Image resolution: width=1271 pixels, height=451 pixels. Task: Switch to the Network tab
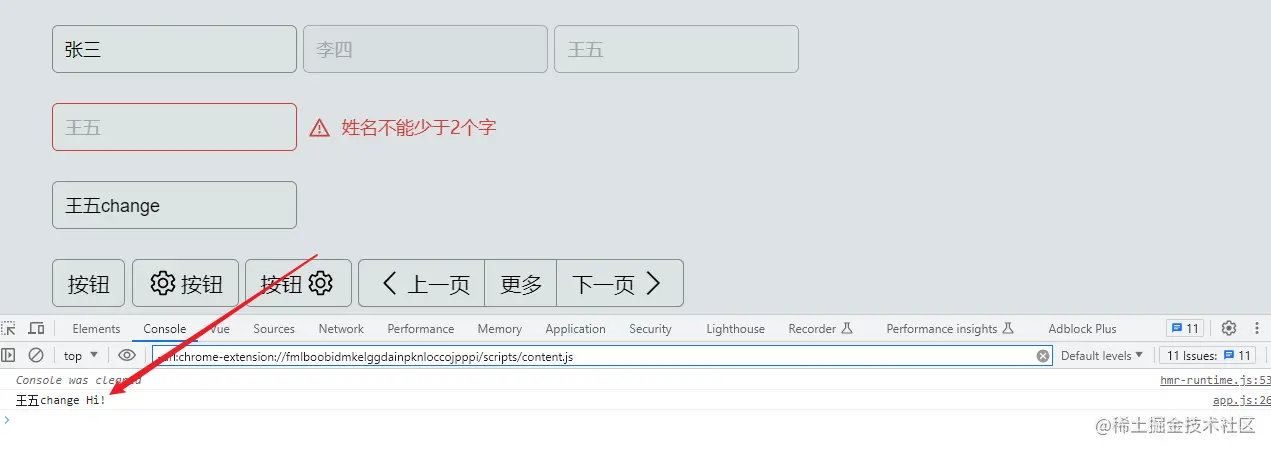pos(341,328)
